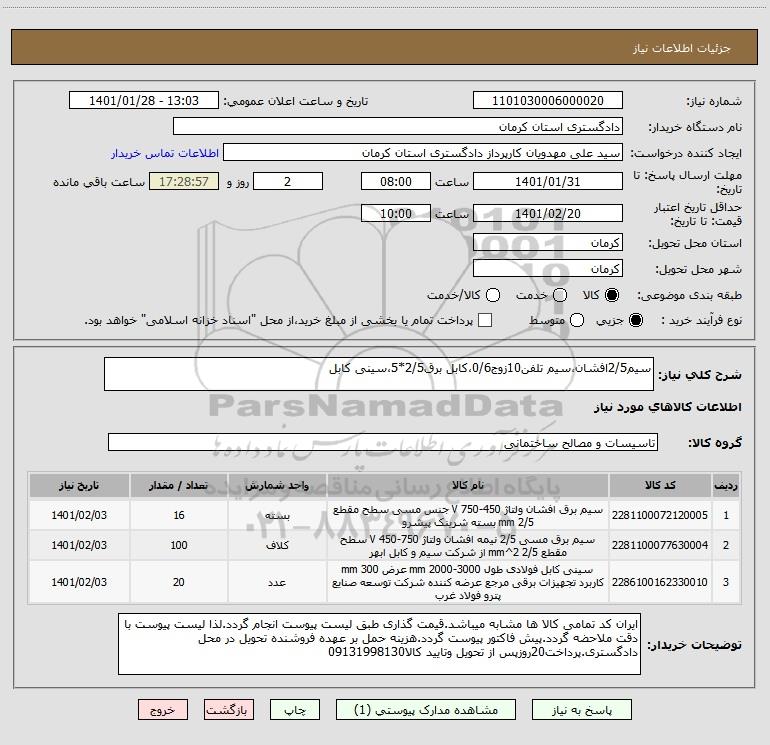
Task: Click item code 2281100072120005
Action: click(660, 515)
